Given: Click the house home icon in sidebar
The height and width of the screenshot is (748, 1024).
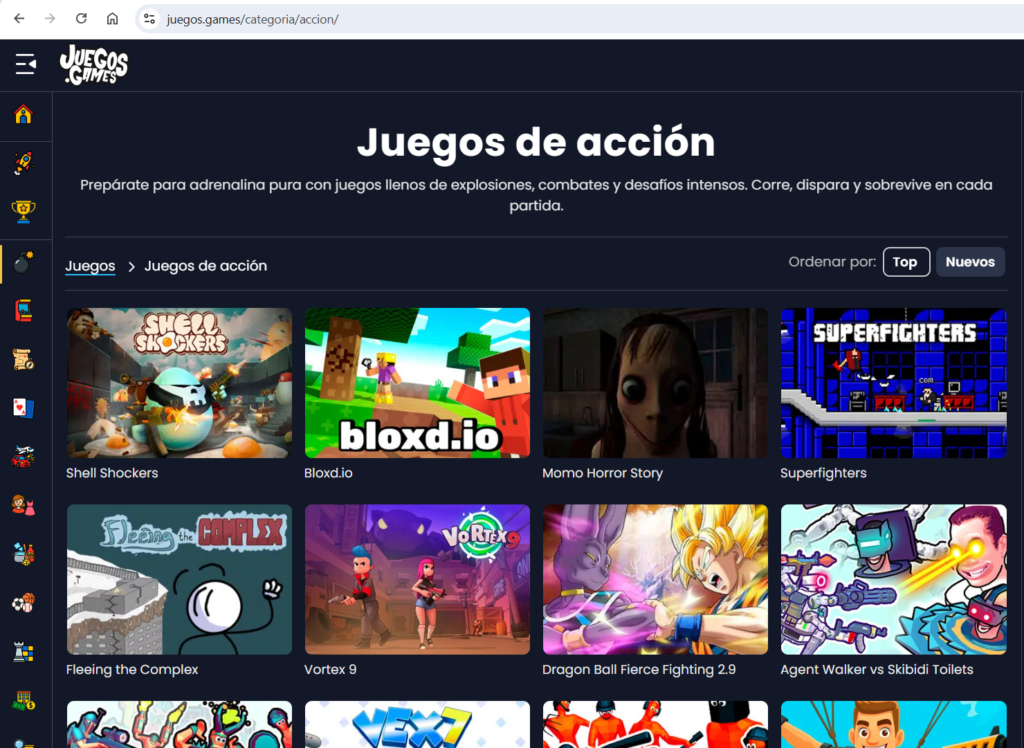Looking at the screenshot, I should (23, 114).
